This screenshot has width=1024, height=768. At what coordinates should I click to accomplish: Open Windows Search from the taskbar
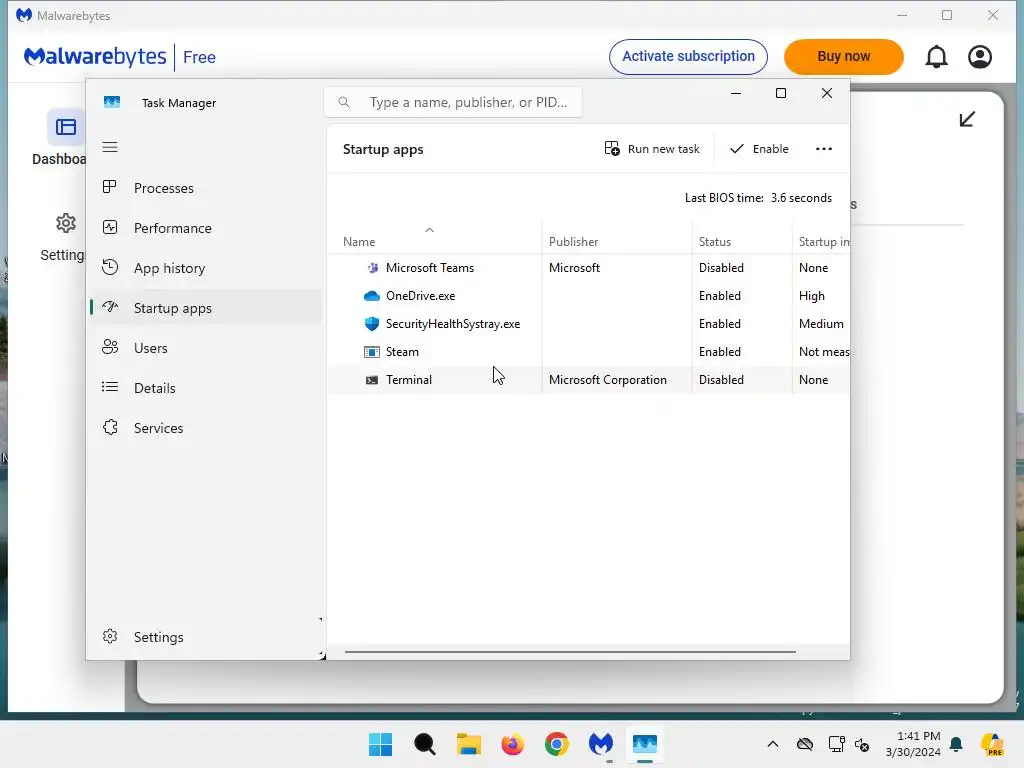[x=424, y=744]
